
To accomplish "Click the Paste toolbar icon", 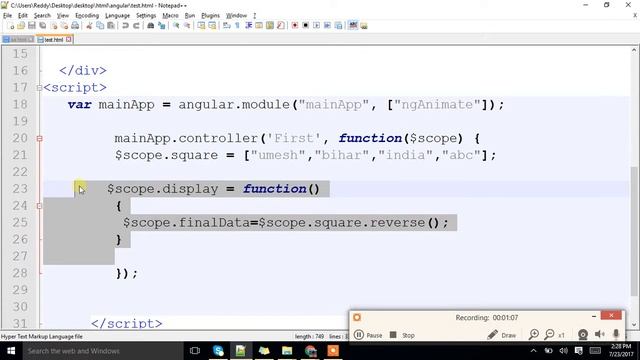I will 111,26.
